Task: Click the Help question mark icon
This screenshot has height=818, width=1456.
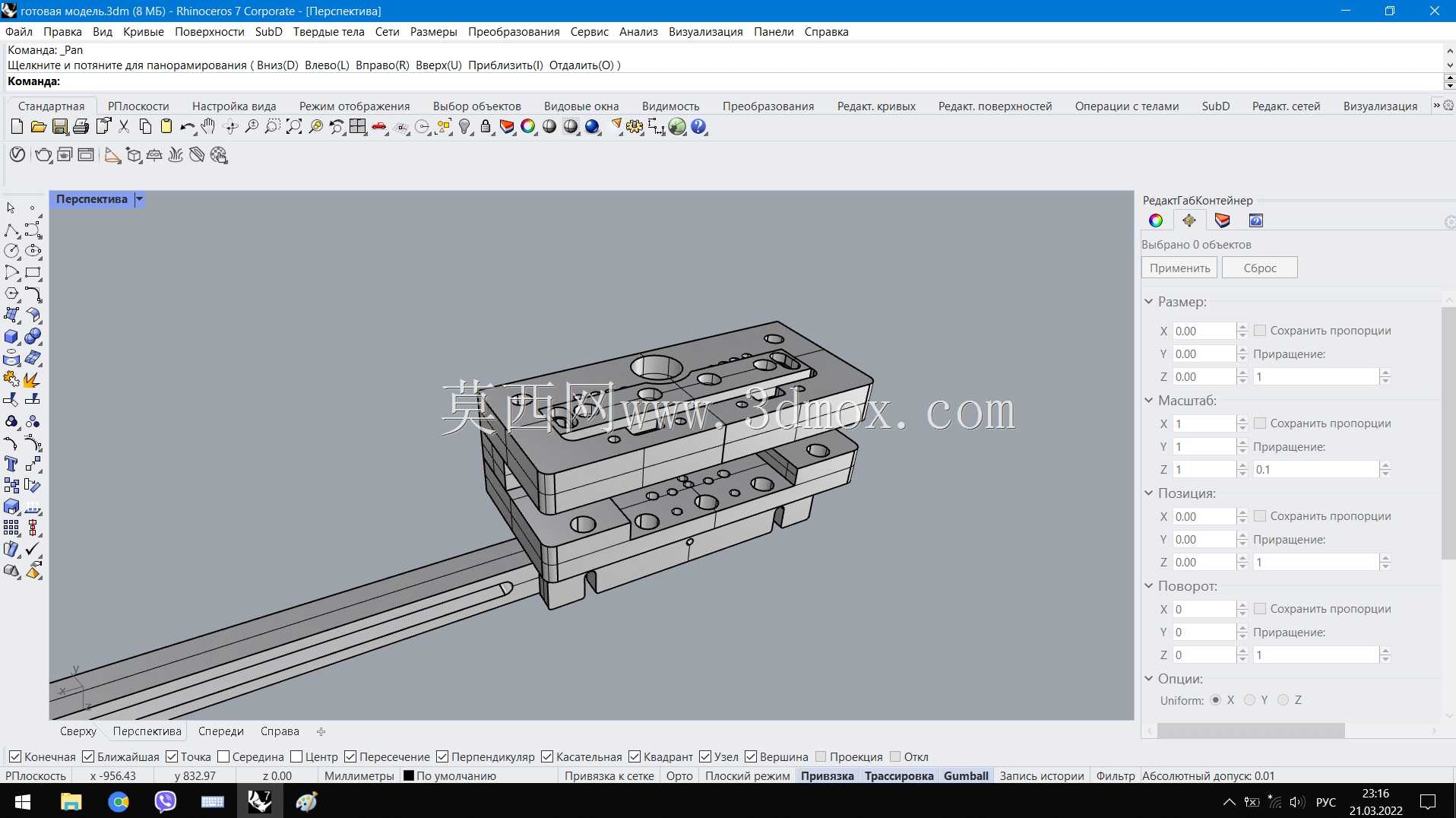Action: 698,127
